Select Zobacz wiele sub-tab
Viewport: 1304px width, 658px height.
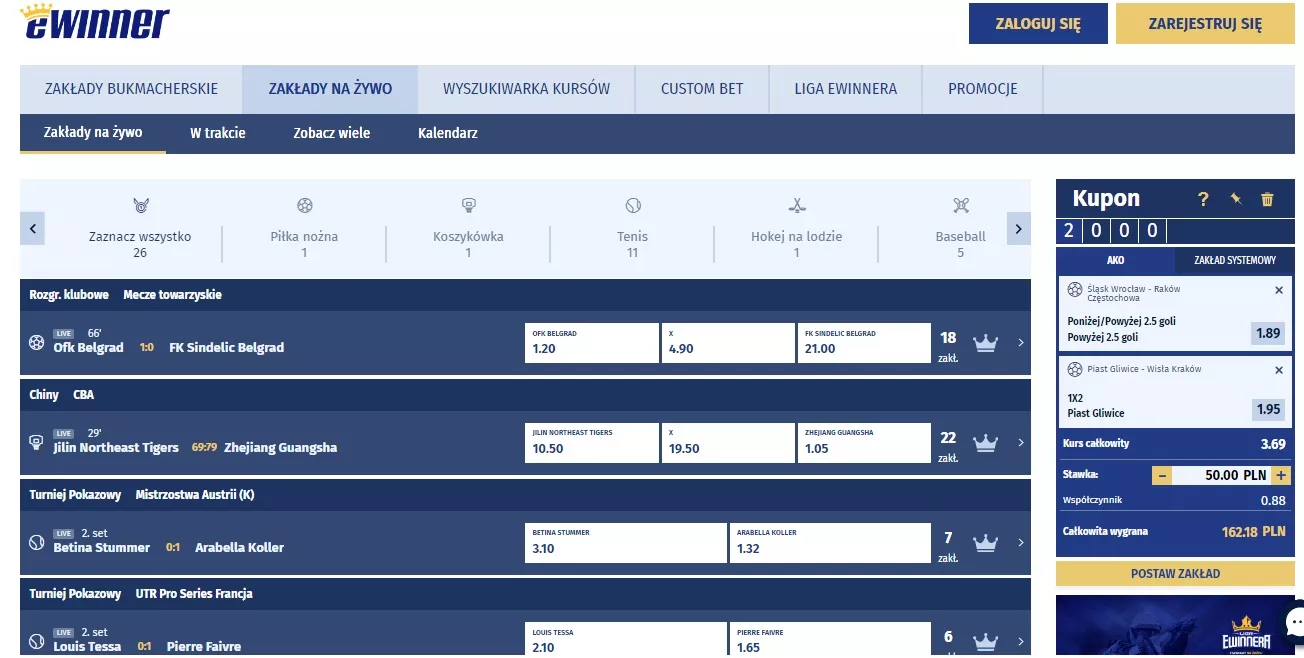click(332, 133)
